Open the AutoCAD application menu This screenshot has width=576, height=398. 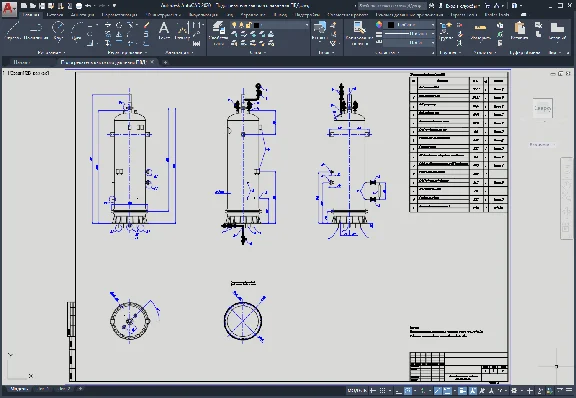(9, 9)
